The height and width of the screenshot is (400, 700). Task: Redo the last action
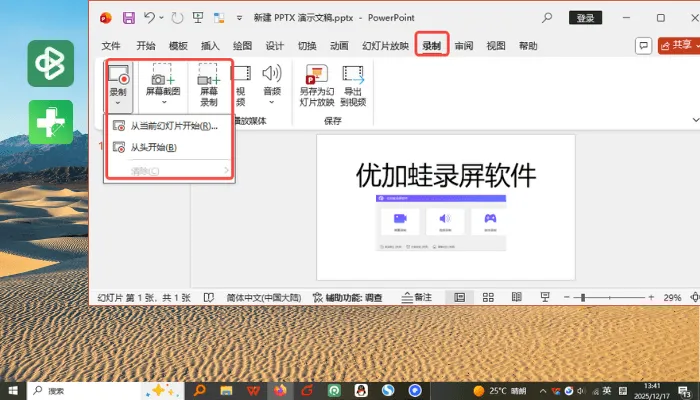(177, 18)
